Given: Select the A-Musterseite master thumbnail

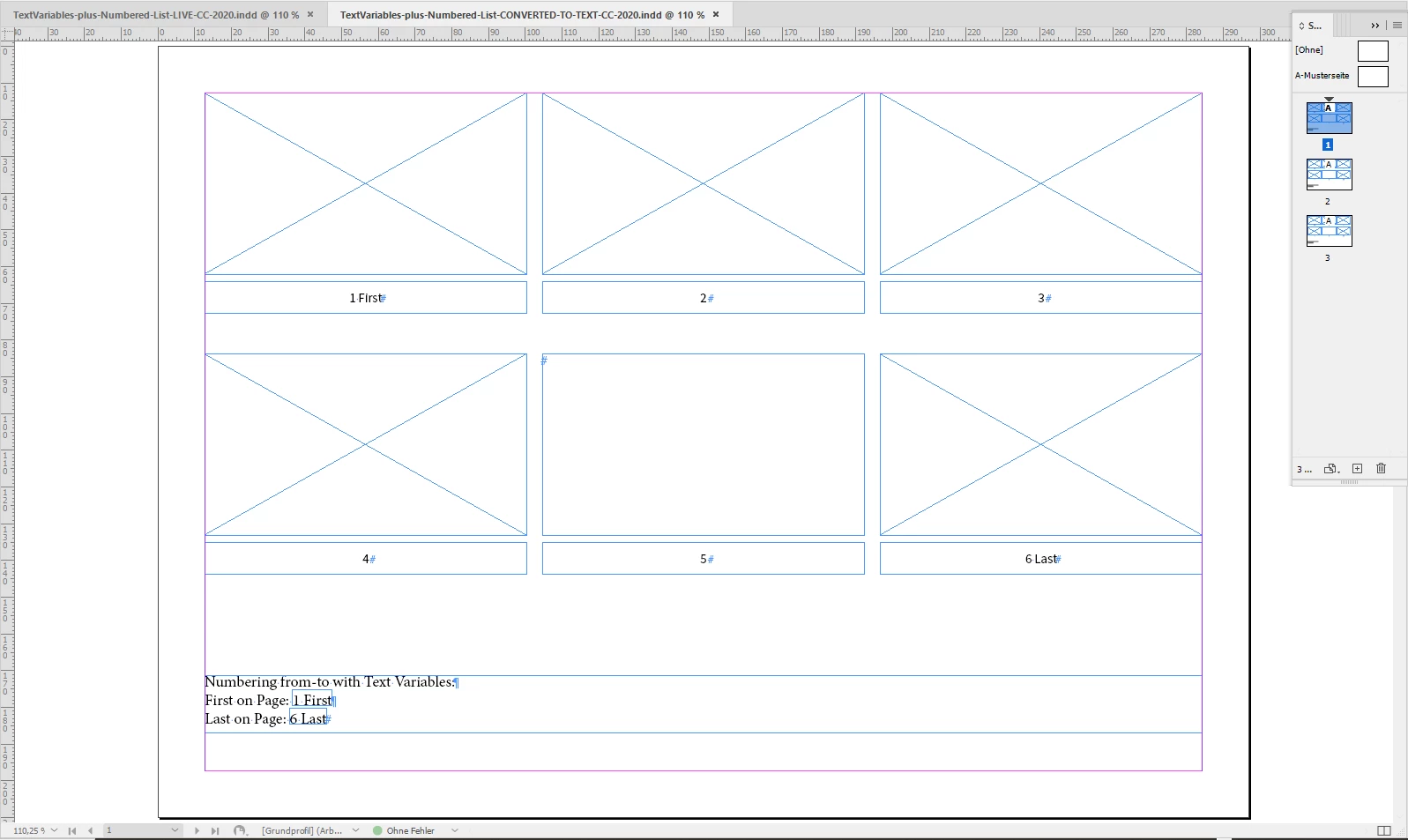Looking at the screenshot, I should click(1373, 77).
